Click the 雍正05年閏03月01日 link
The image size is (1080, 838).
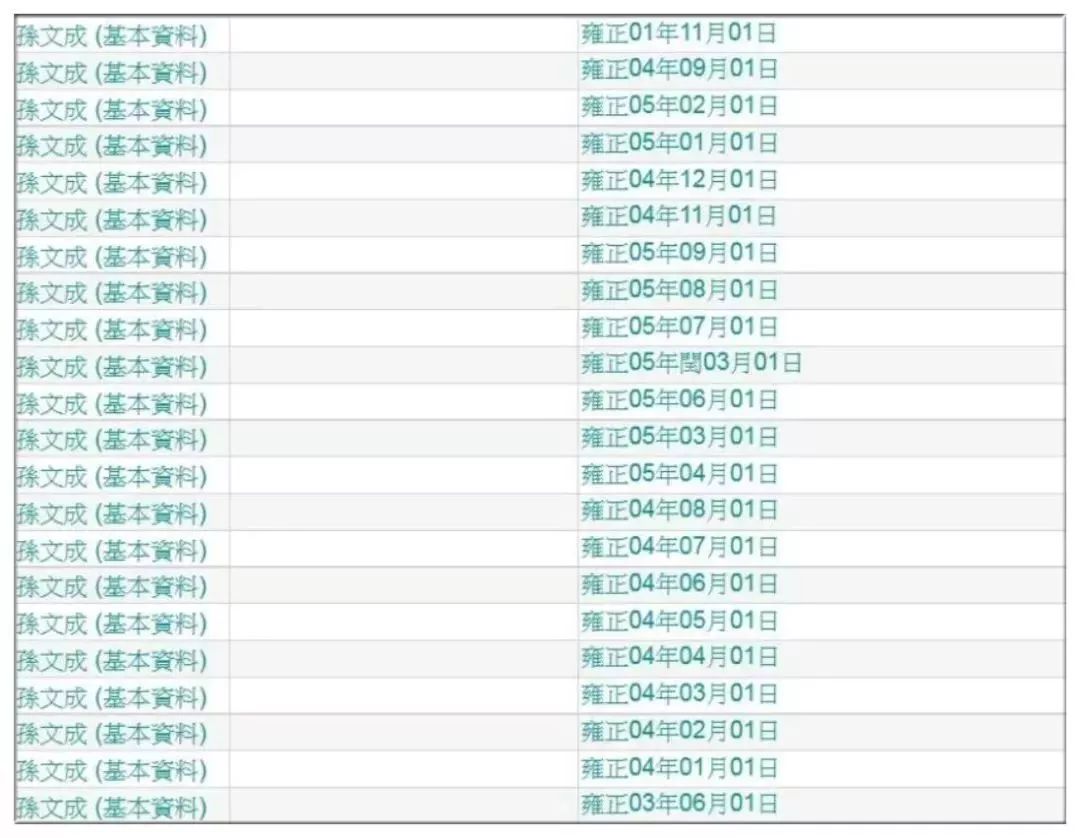click(x=691, y=364)
